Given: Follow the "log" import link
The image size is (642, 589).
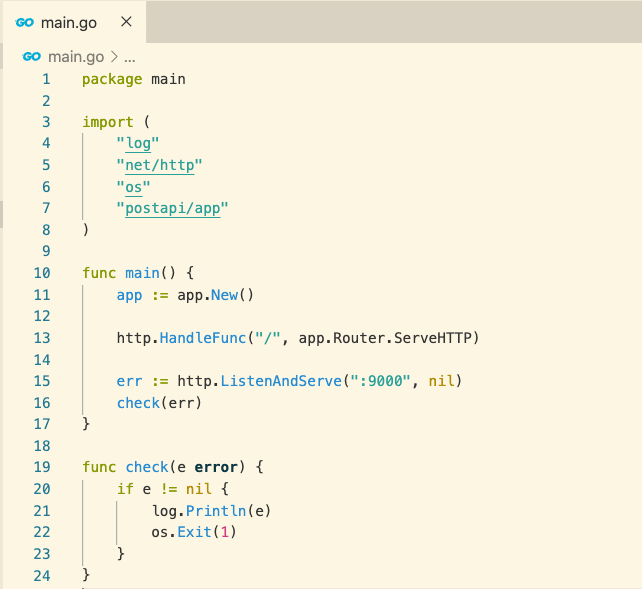Looking at the screenshot, I should point(138,143).
